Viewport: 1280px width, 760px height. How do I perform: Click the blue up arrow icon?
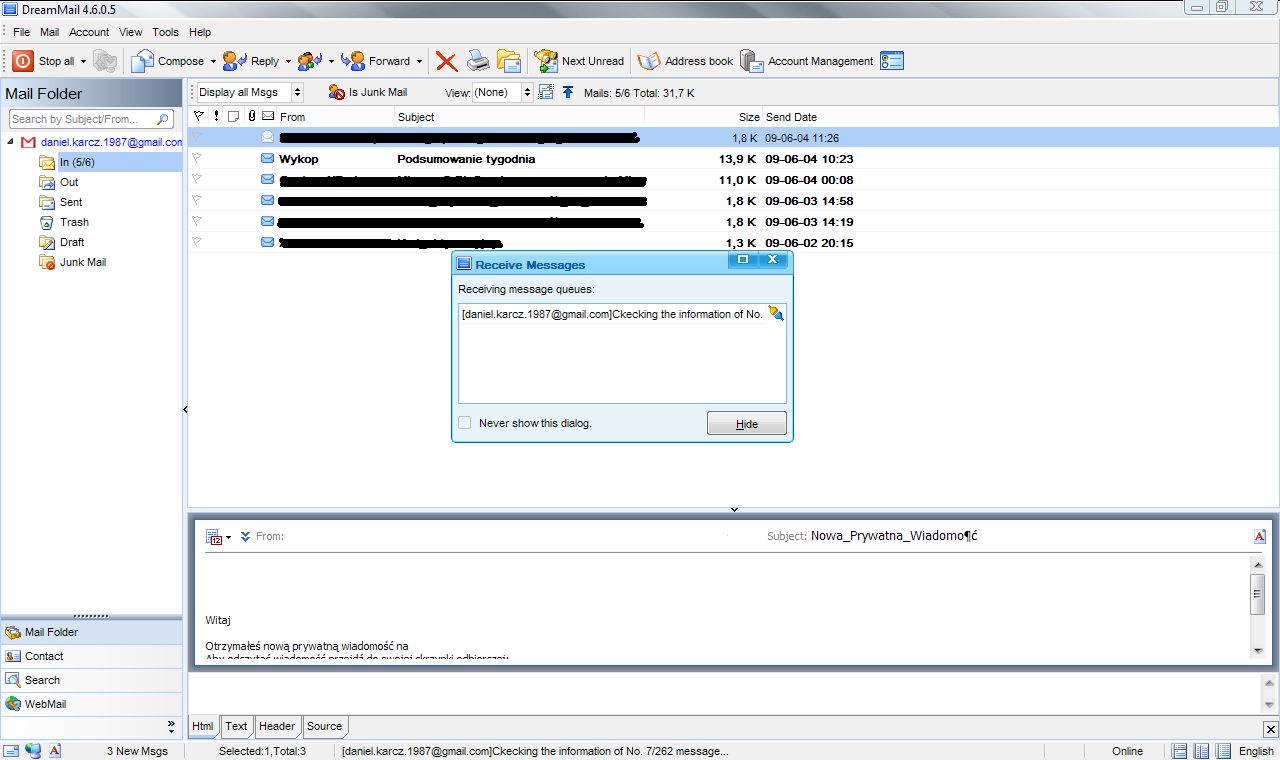[x=568, y=92]
